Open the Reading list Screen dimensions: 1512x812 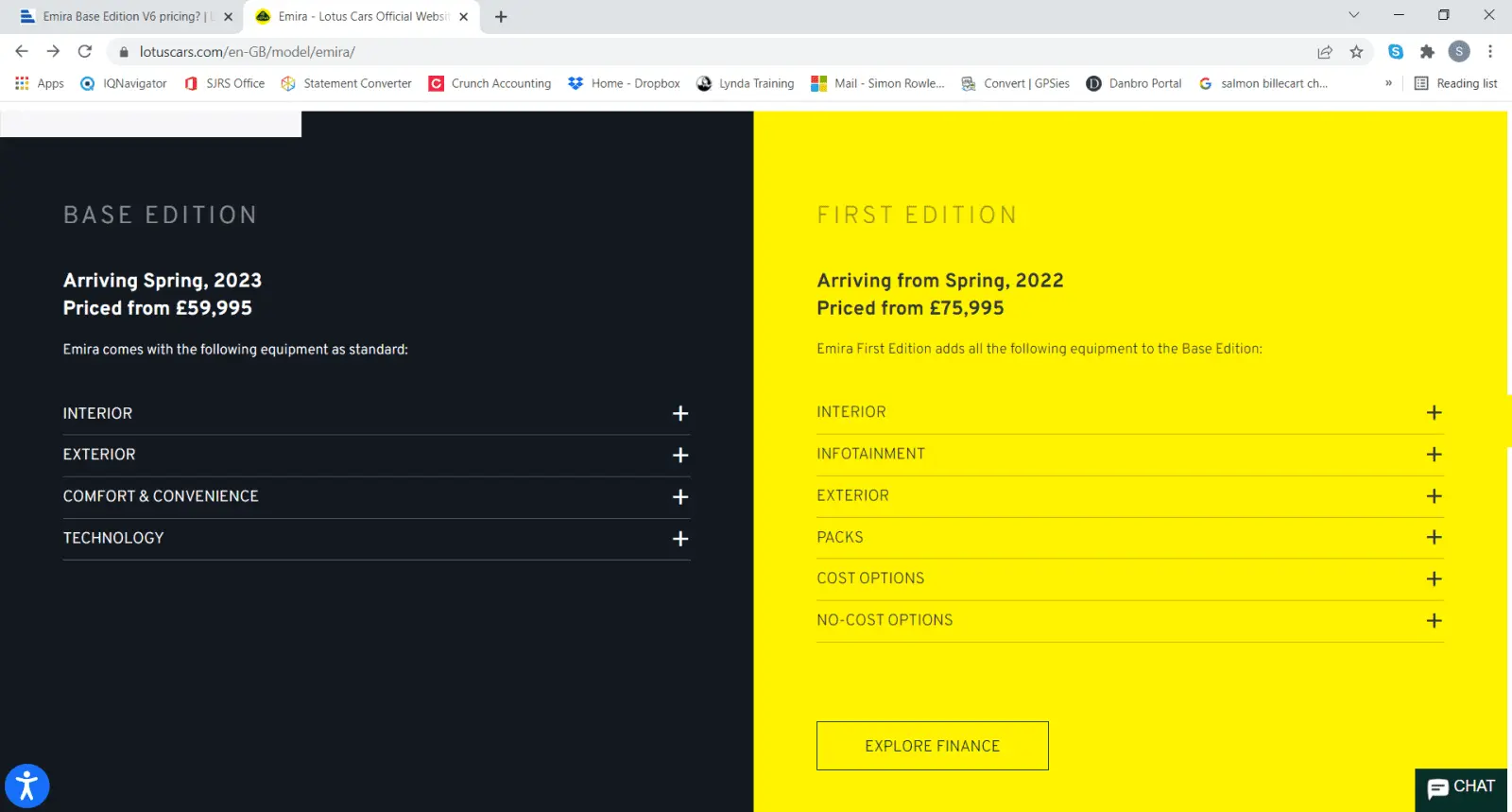click(x=1455, y=83)
